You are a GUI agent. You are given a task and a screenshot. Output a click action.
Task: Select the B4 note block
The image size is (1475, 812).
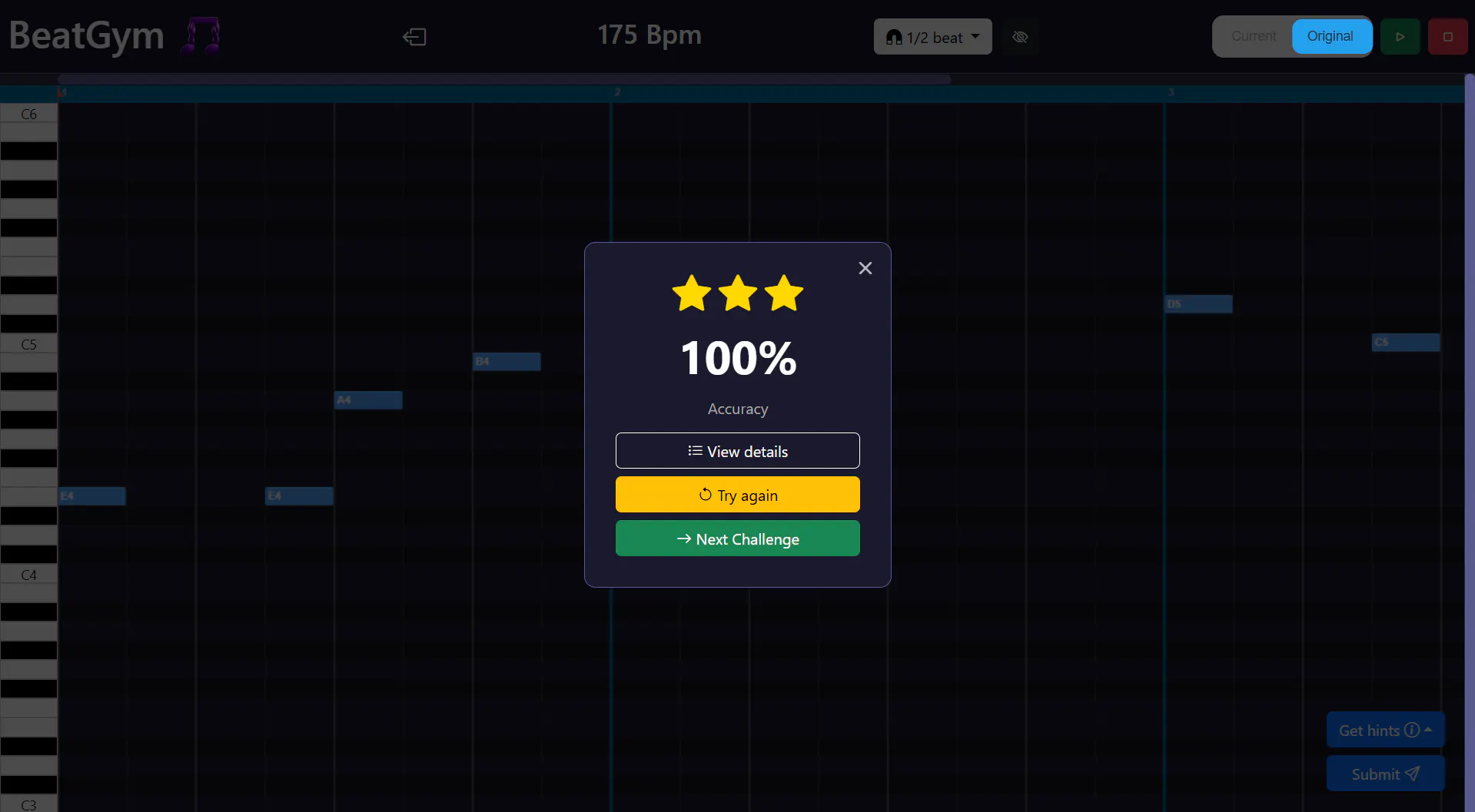507,361
